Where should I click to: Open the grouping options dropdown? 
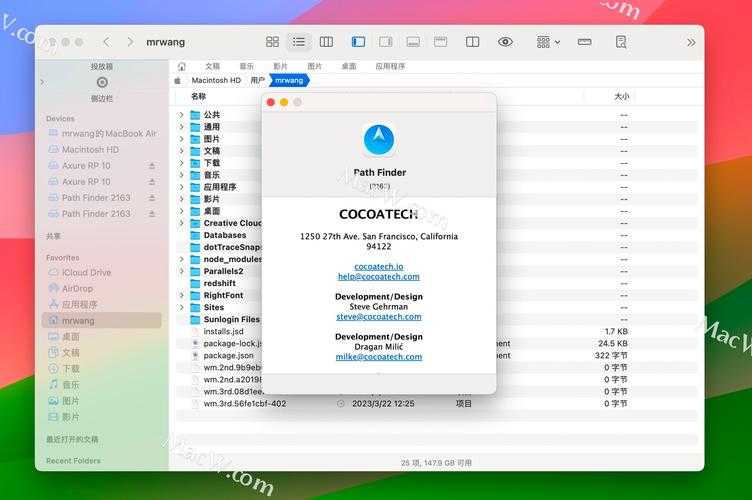click(548, 42)
